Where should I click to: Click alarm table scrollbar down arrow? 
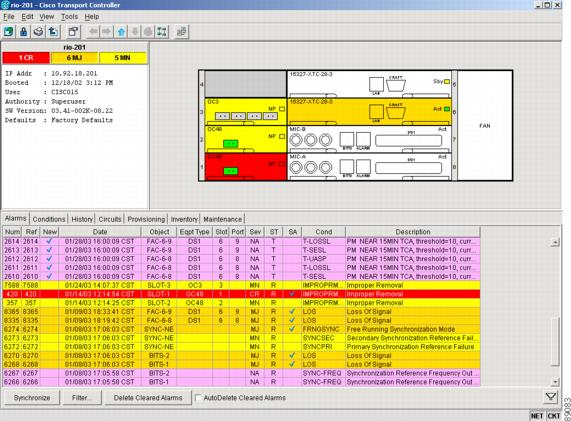point(555,382)
